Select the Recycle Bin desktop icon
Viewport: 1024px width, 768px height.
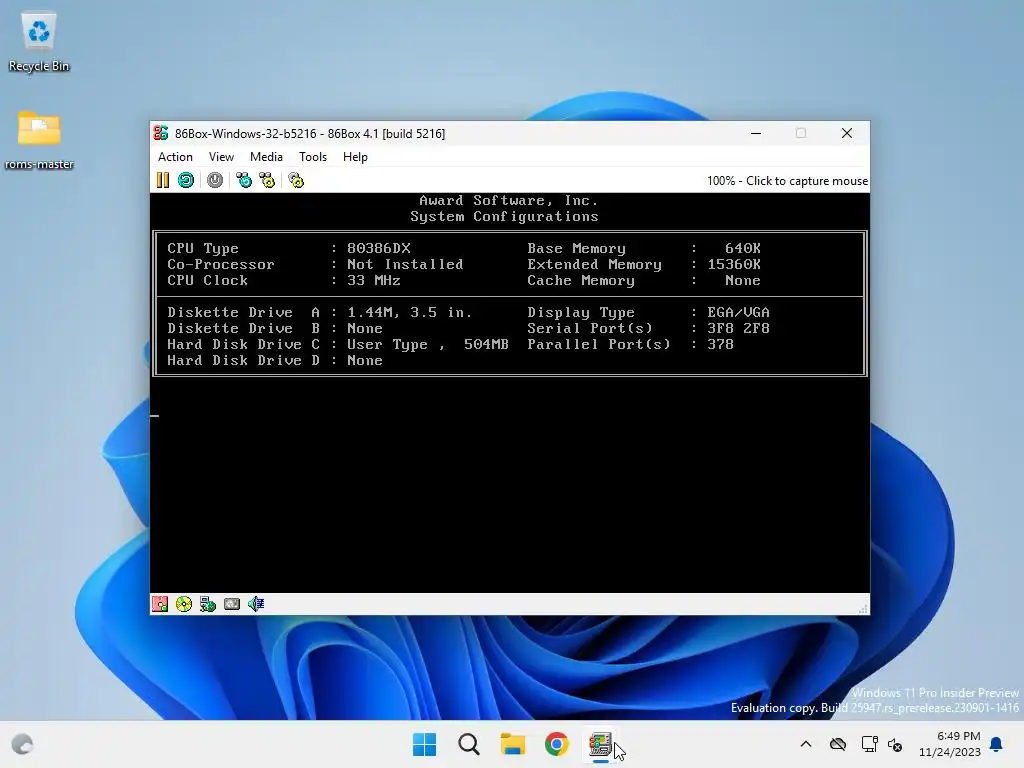tap(39, 42)
